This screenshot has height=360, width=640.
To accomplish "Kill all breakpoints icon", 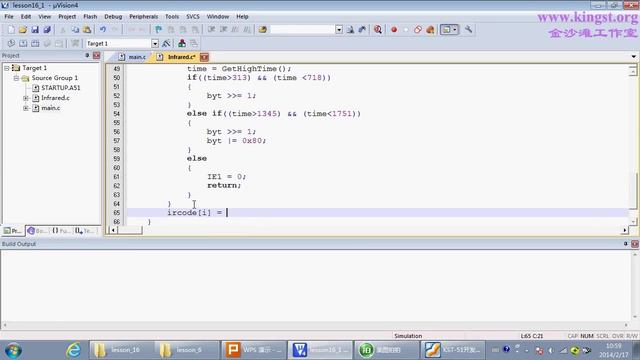I will (430, 30).
